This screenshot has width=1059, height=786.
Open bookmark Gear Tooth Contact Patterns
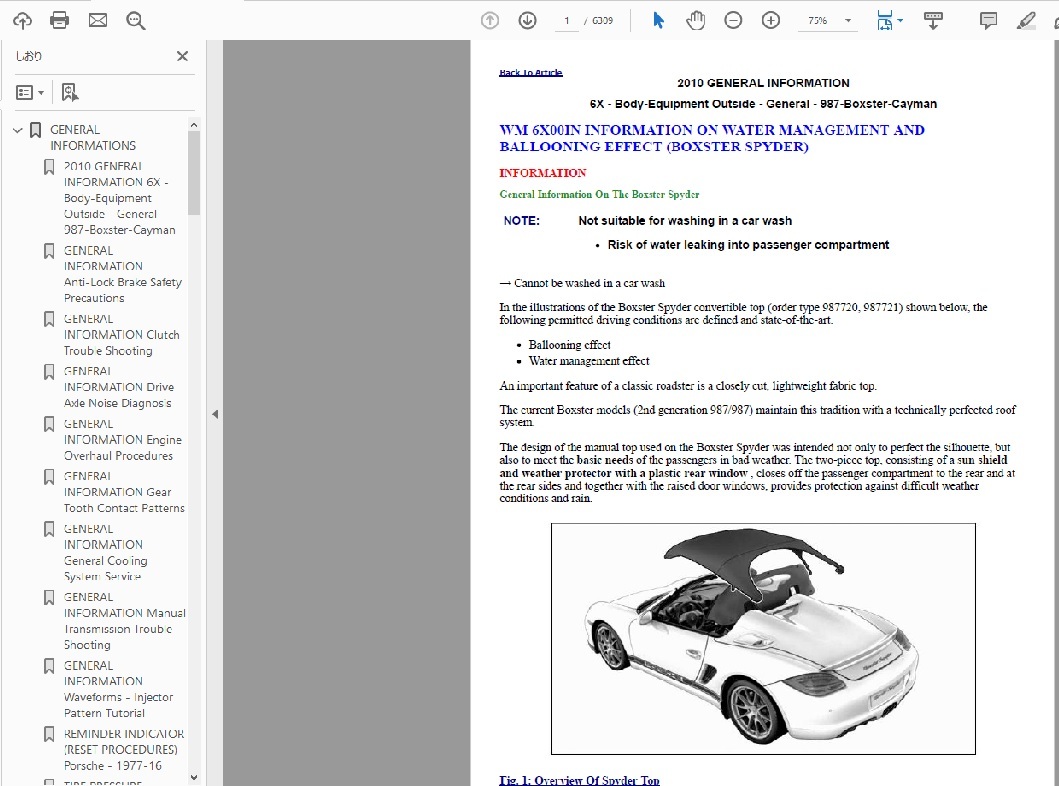[x=124, y=492]
